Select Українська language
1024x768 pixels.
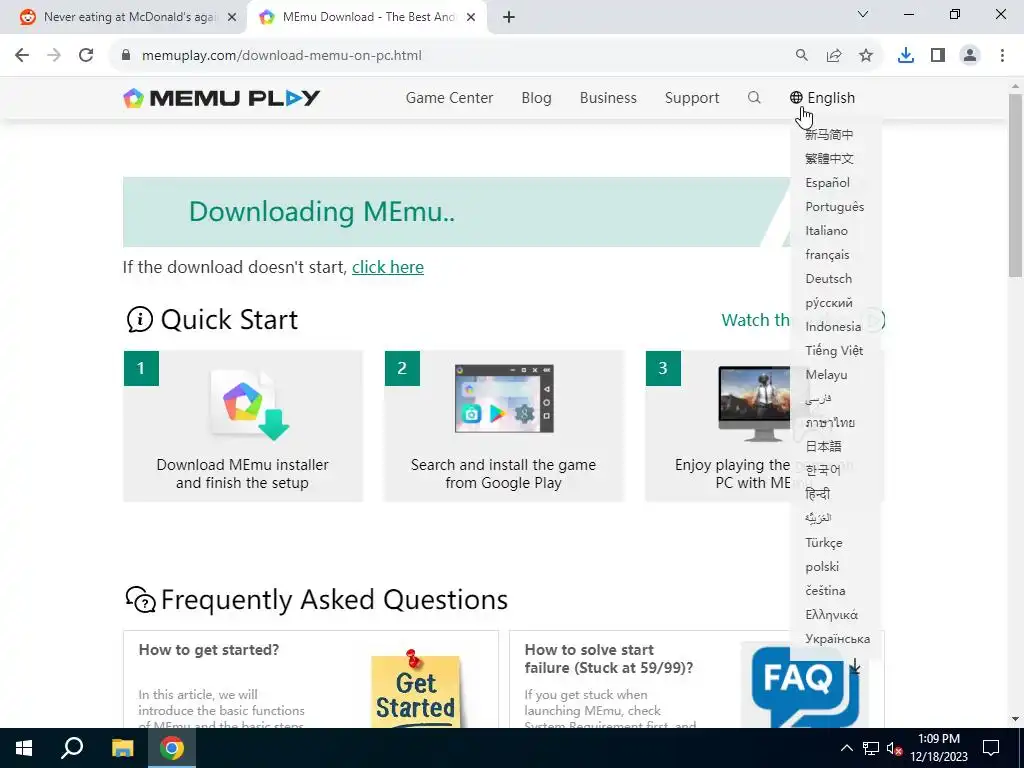tap(837, 639)
